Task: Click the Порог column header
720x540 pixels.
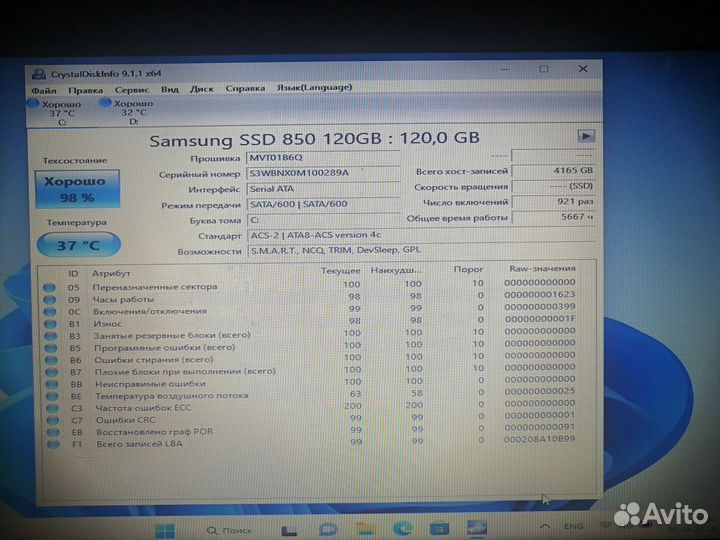Action: (468, 270)
